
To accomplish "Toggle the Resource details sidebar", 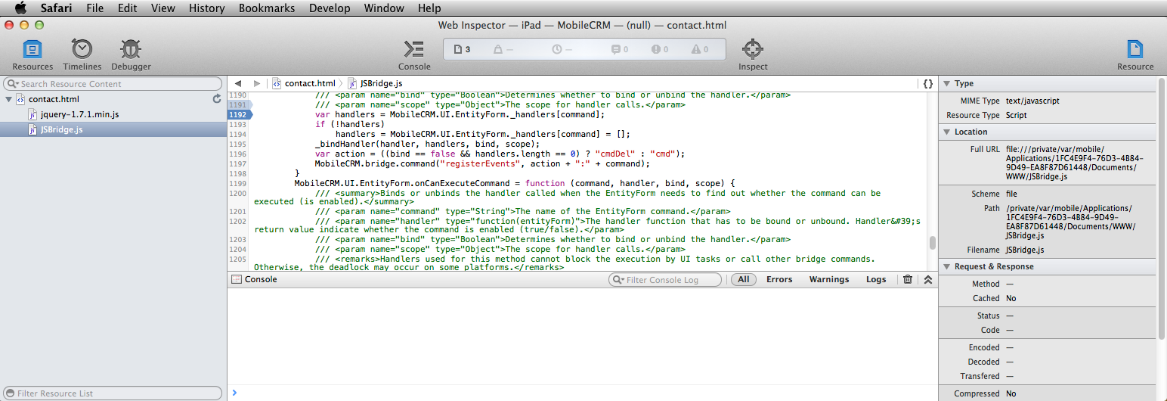I will click(1135, 53).
